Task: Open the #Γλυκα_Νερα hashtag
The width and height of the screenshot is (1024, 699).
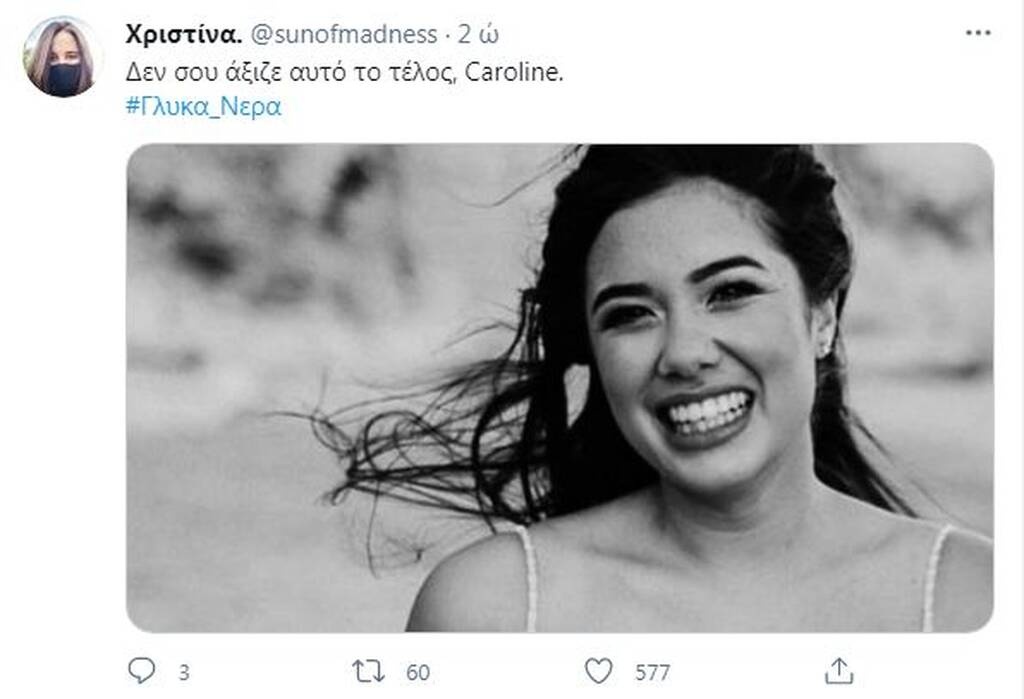Action: [x=203, y=107]
